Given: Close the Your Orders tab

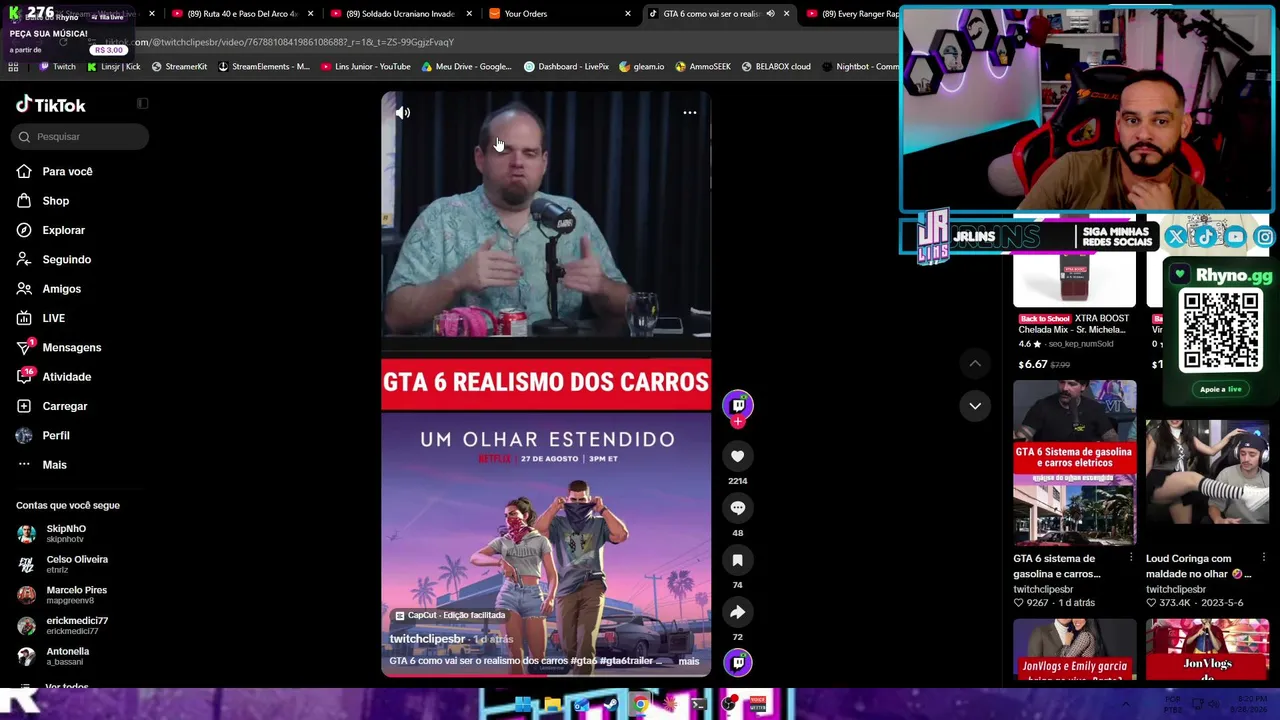Looking at the screenshot, I should (628, 14).
